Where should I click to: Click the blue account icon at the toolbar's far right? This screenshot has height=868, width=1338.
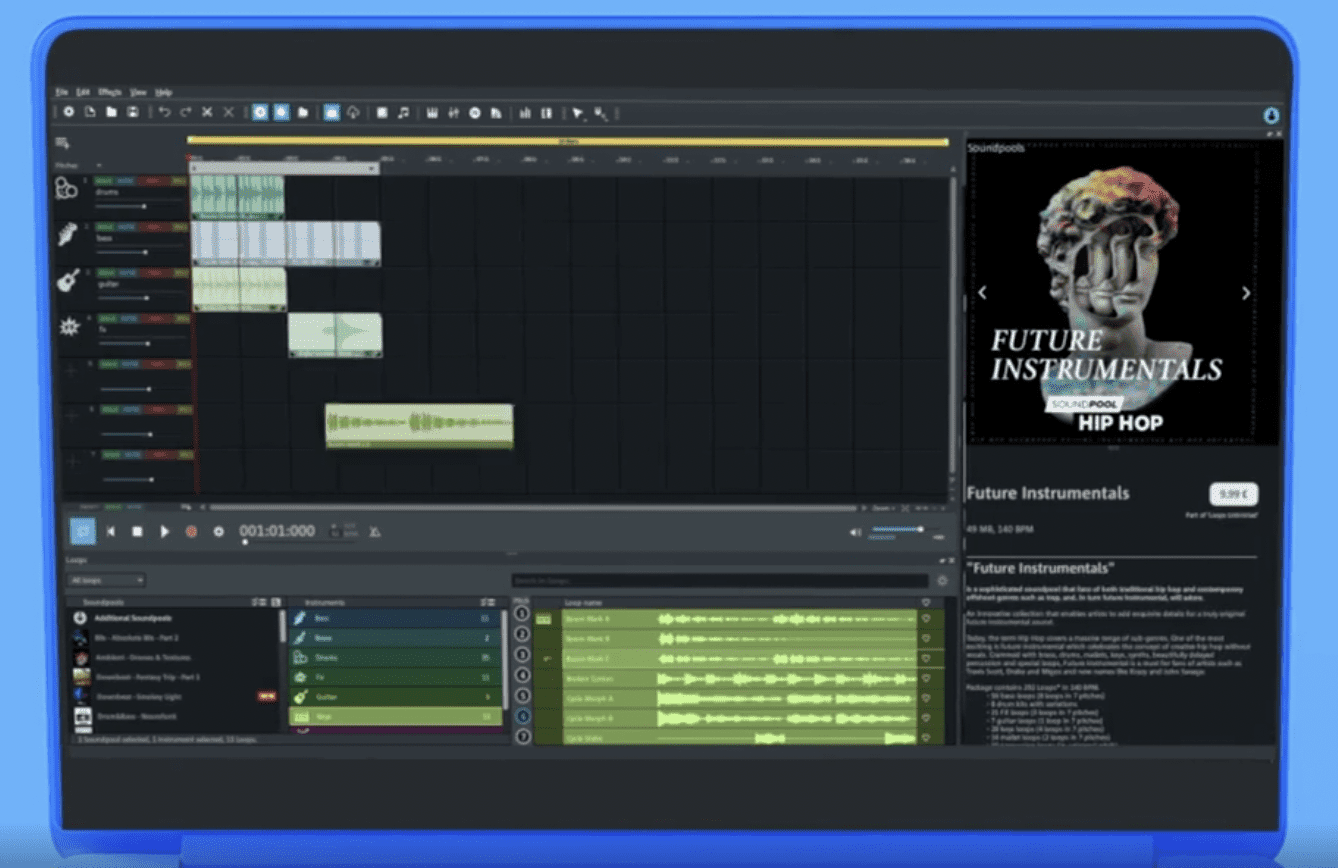(x=1272, y=115)
